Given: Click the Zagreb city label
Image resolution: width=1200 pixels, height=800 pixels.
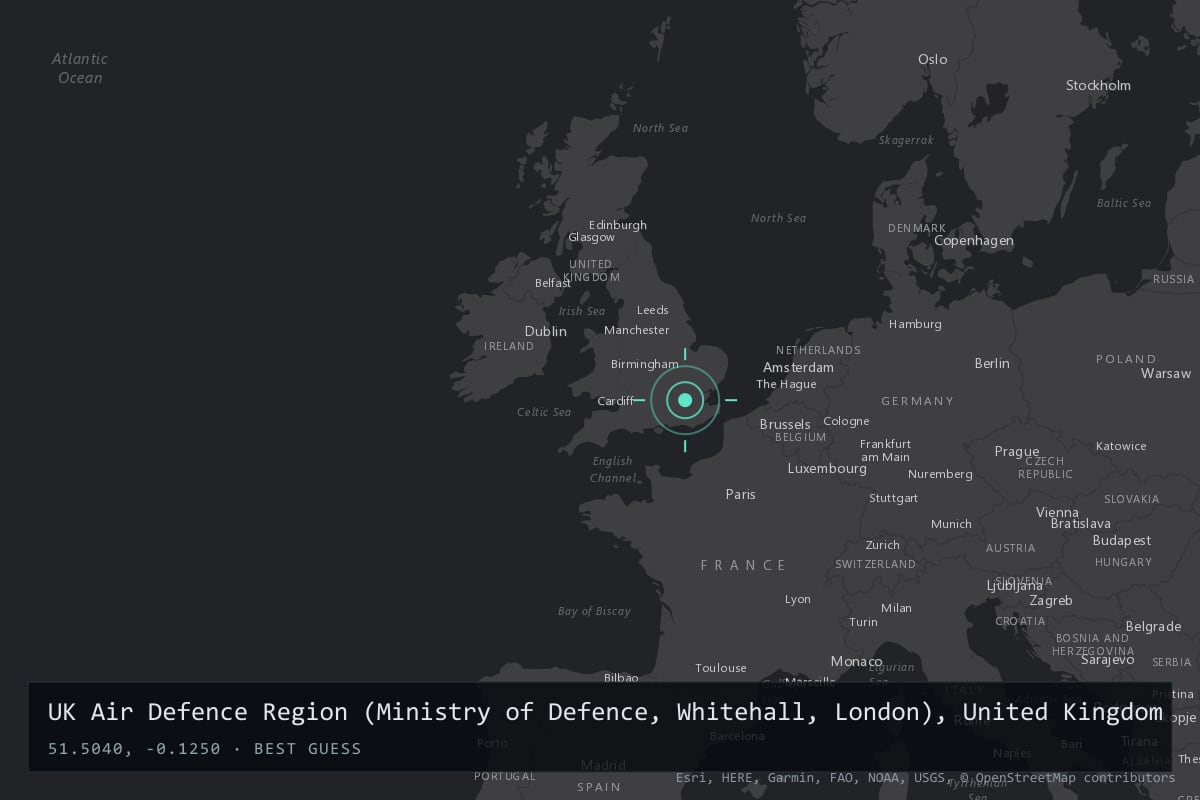Looking at the screenshot, I should pos(1051,600).
